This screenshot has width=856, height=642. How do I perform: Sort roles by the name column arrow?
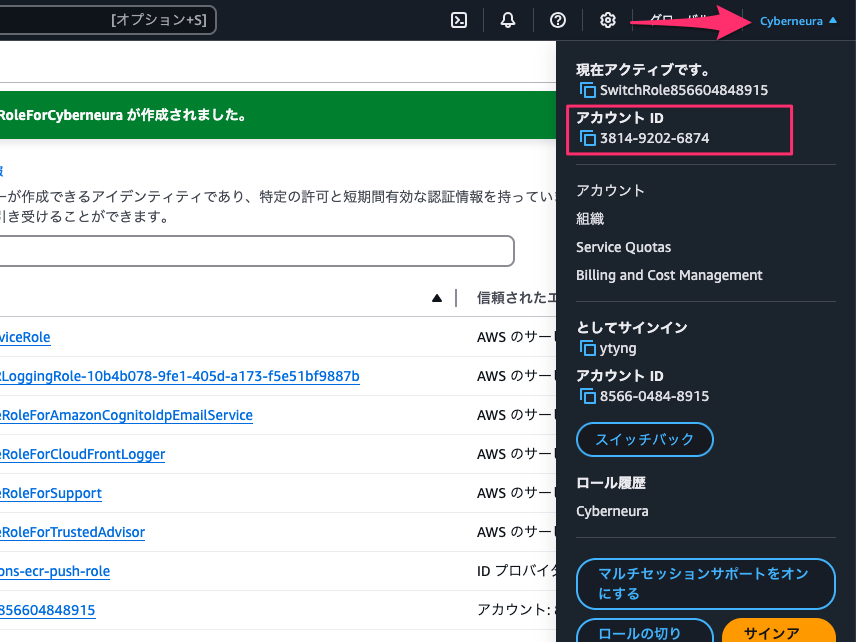click(x=437, y=298)
